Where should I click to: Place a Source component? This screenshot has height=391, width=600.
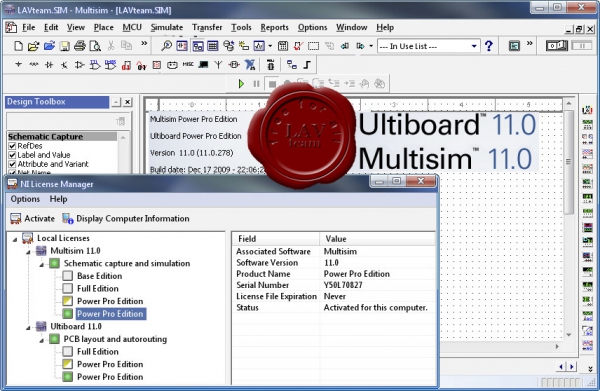click(18, 65)
